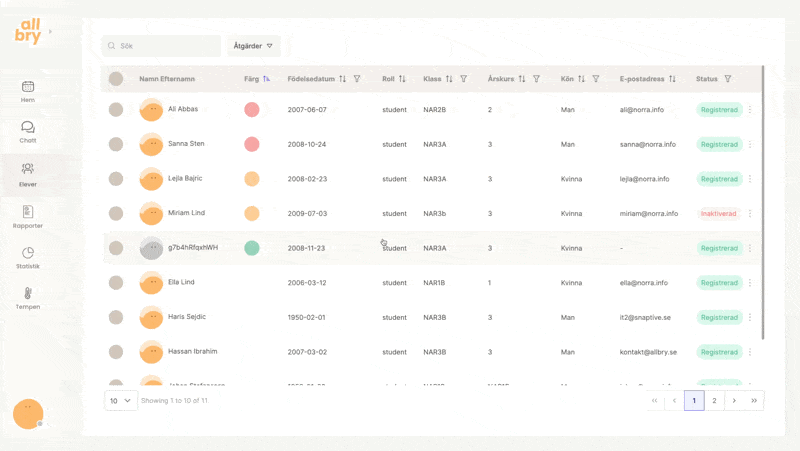Switch to the Elever sidebar section
Viewport: 800px width, 451px height.
pos(28,172)
